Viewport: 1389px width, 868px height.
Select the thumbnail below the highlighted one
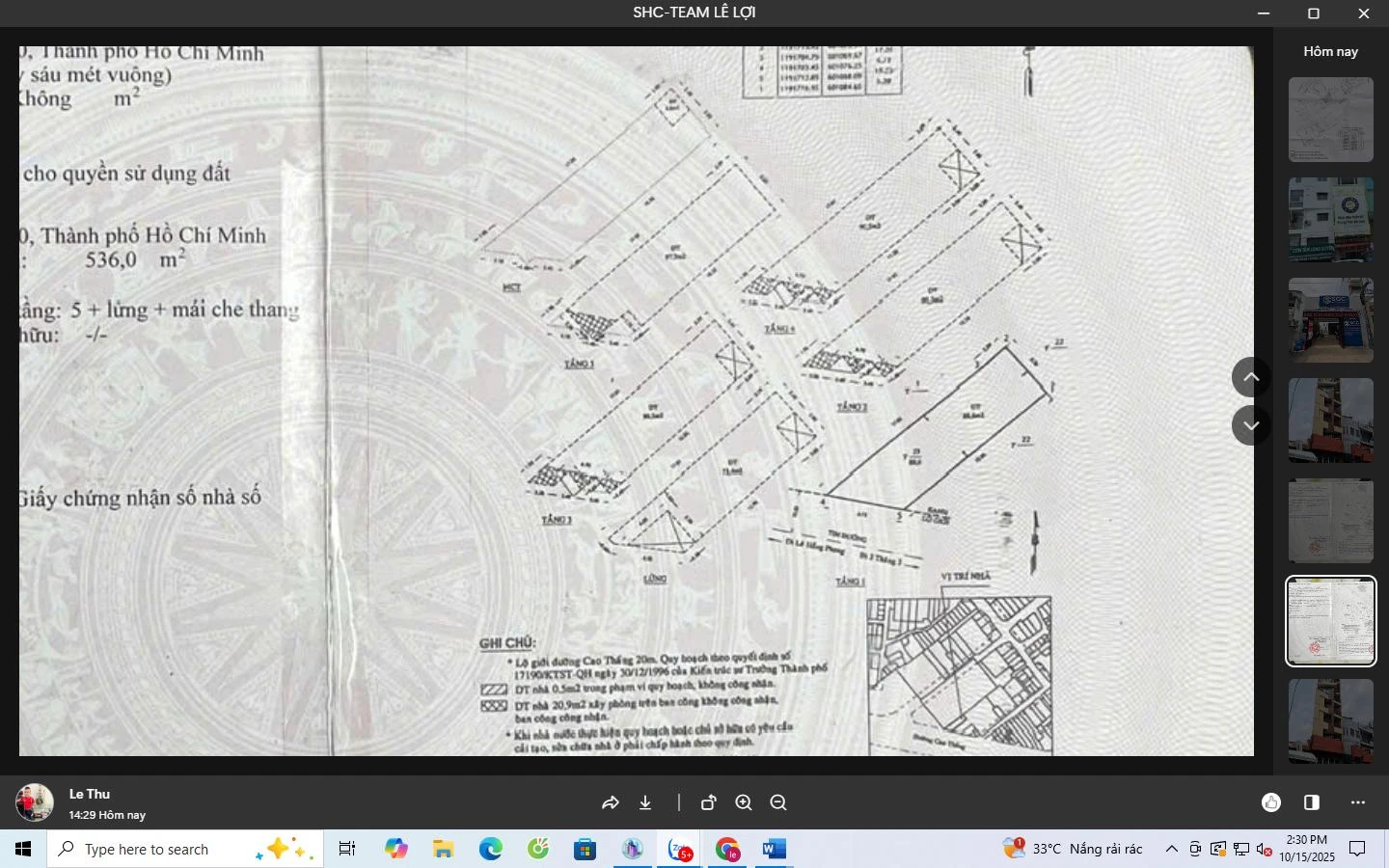tap(1330, 720)
